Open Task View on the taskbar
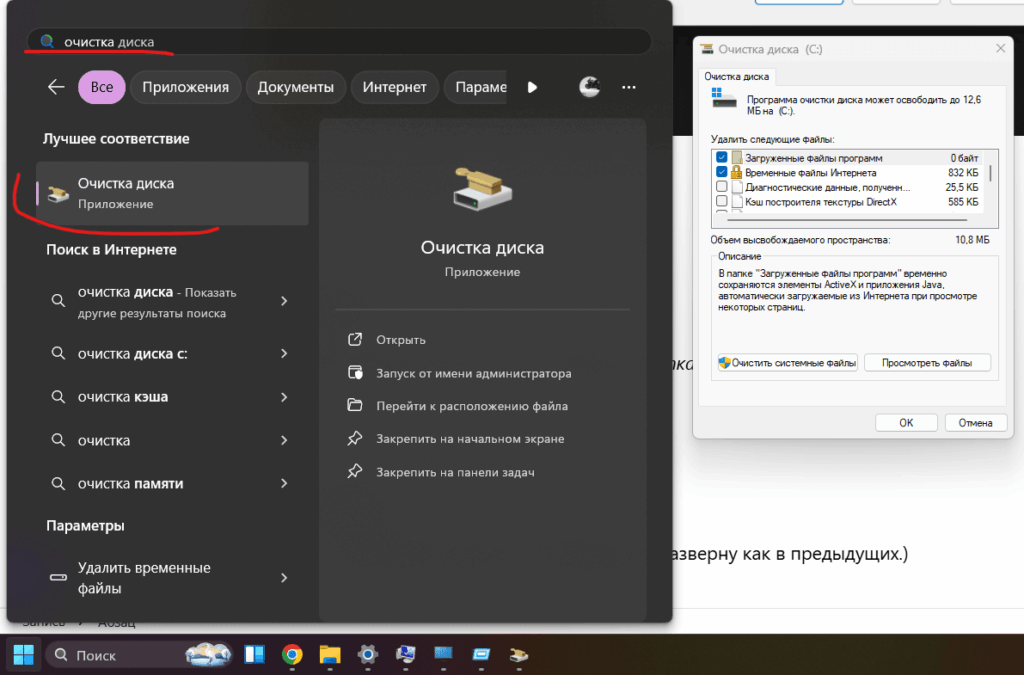The image size is (1024, 675). click(254, 655)
